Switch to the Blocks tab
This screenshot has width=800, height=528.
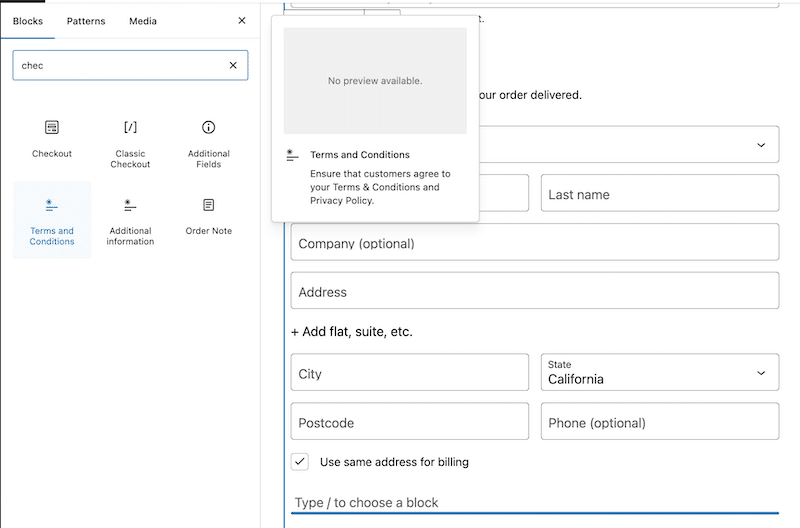pos(28,21)
